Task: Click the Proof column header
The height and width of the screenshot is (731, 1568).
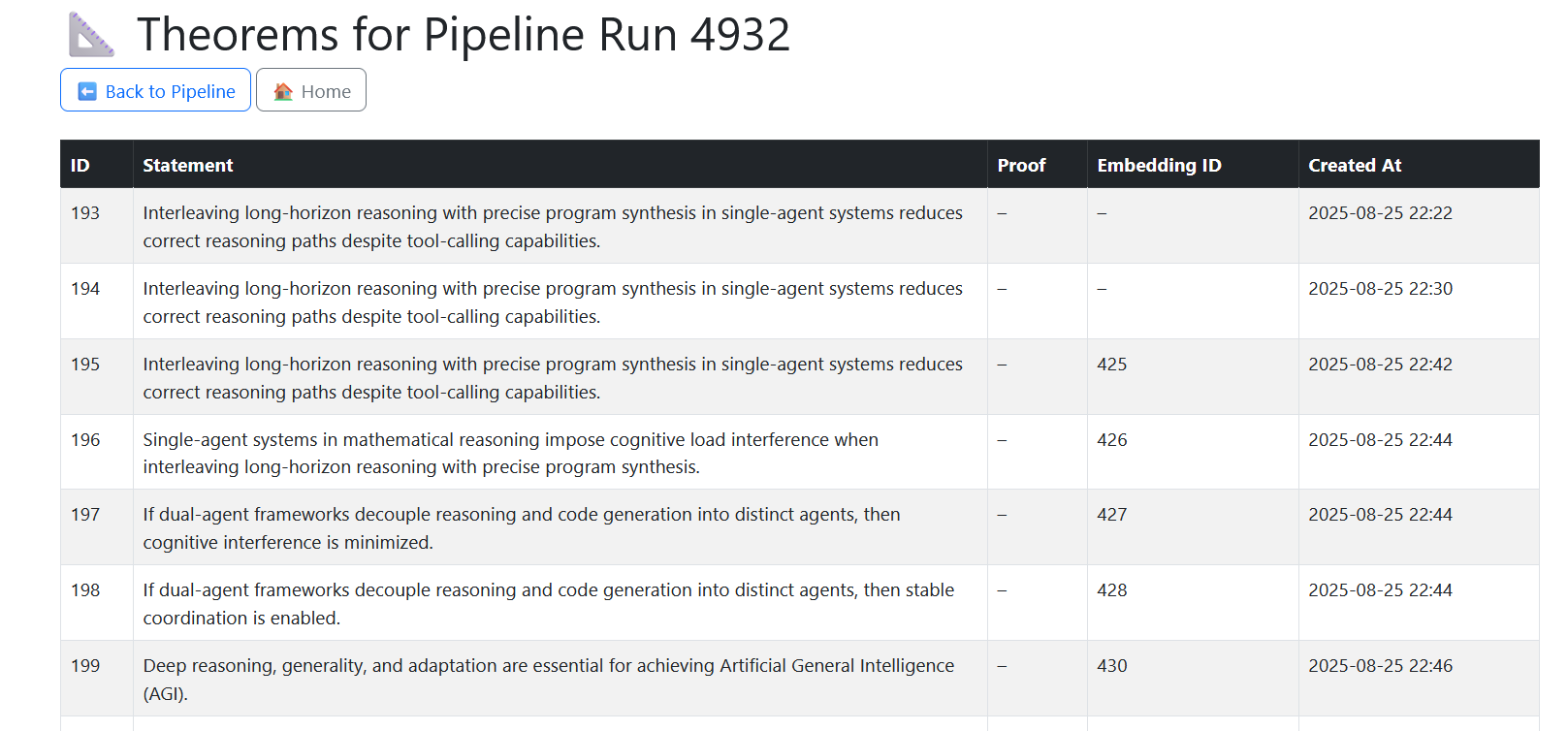Action: pyautogui.click(x=1021, y=165)
